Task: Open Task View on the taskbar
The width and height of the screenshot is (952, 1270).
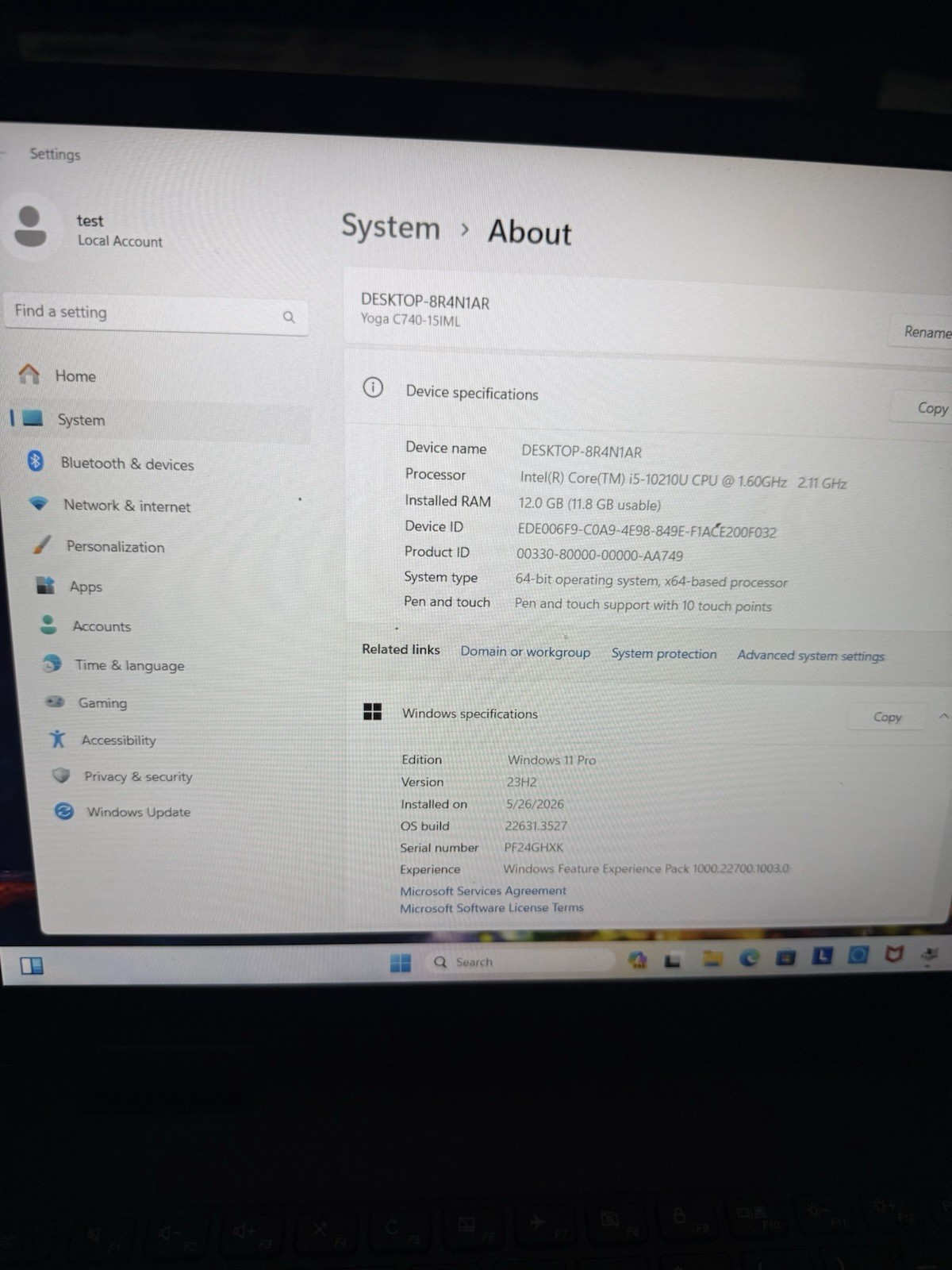Action: 673,961
